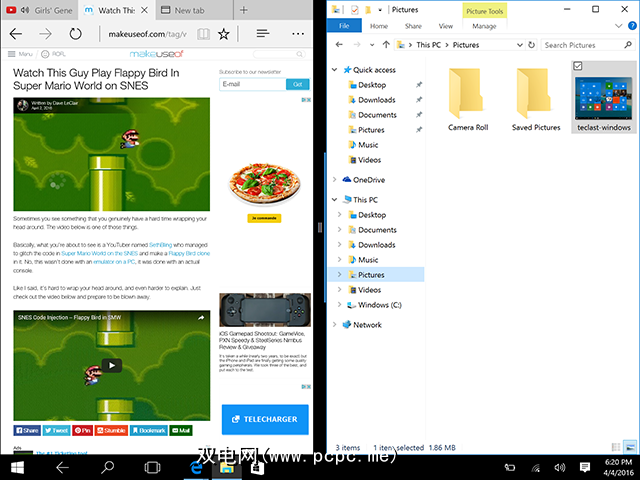640x480 pixels.
Task: Refresh the Pictures folder view
Action: 531,45
